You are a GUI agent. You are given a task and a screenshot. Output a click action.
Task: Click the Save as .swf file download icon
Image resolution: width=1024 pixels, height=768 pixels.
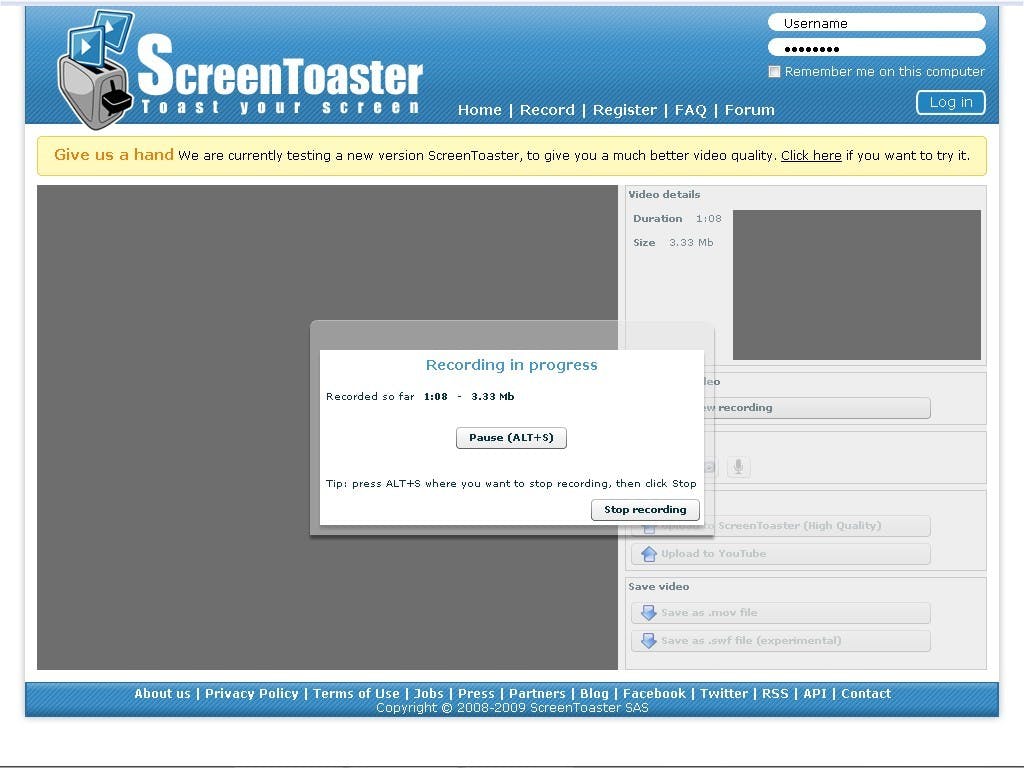pyautogui.click(x=648, y=641)
